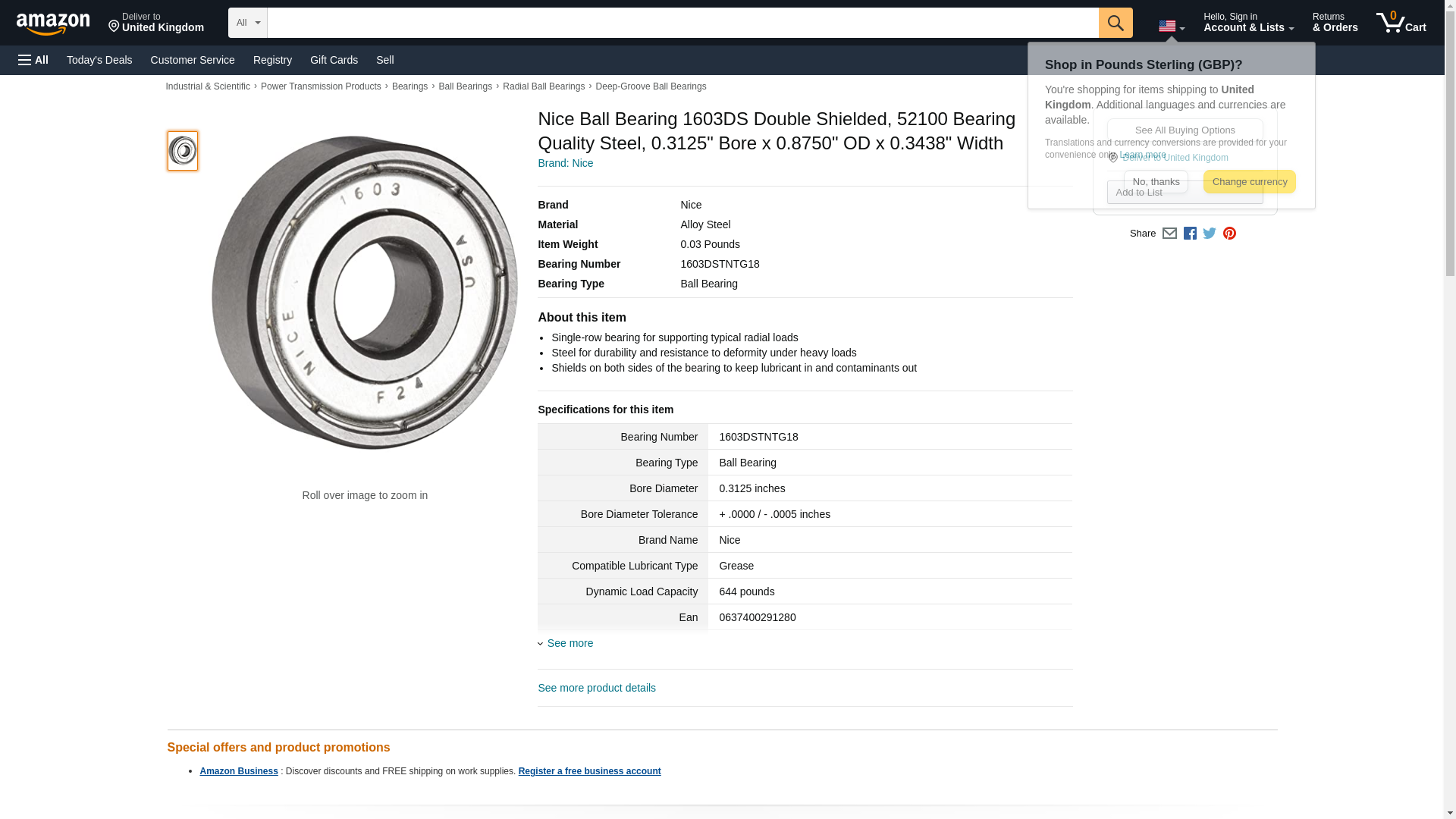Open the shopping cart

[x=1401, y=23]
